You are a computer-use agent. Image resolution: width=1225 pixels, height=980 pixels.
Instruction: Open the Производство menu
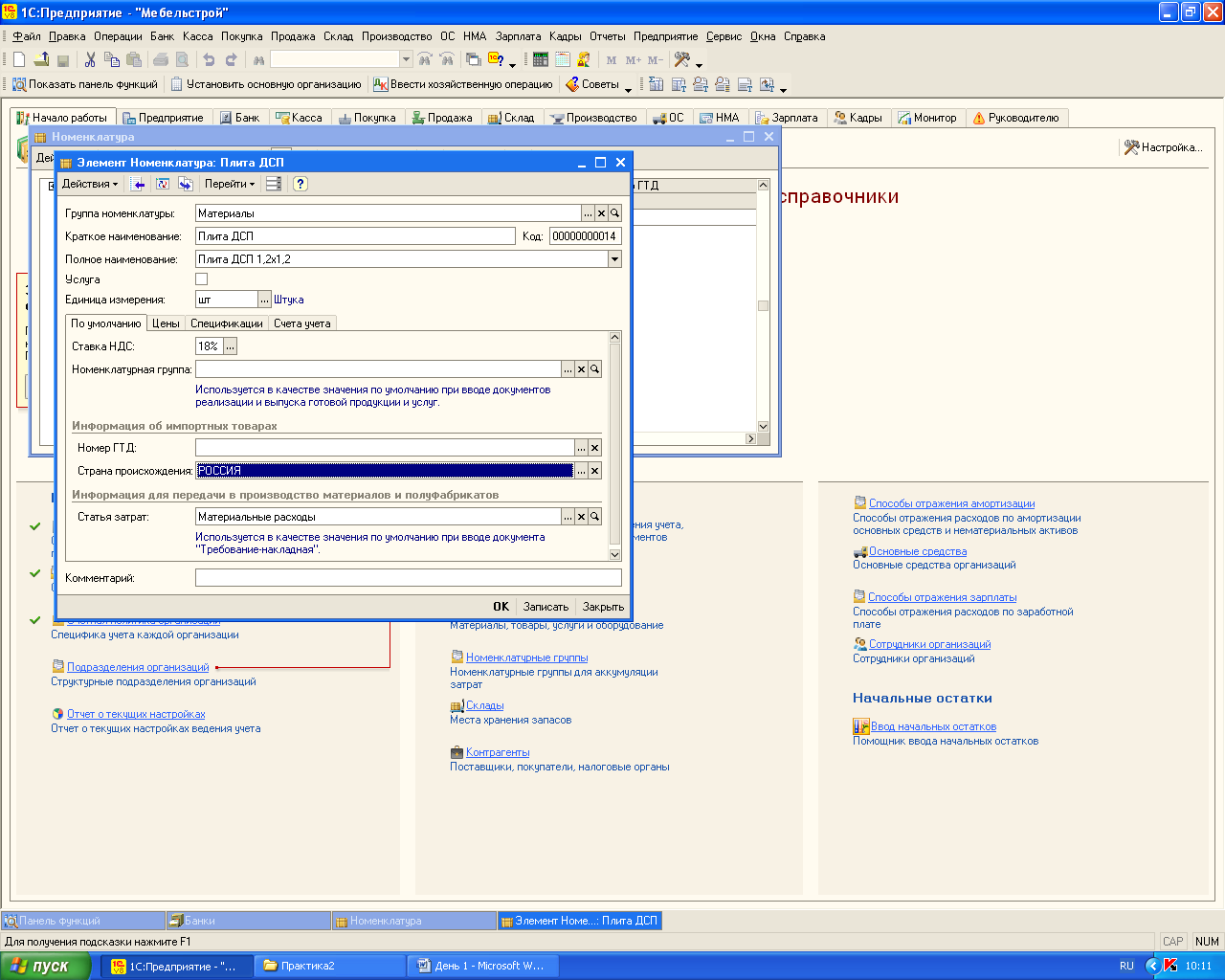396,36
